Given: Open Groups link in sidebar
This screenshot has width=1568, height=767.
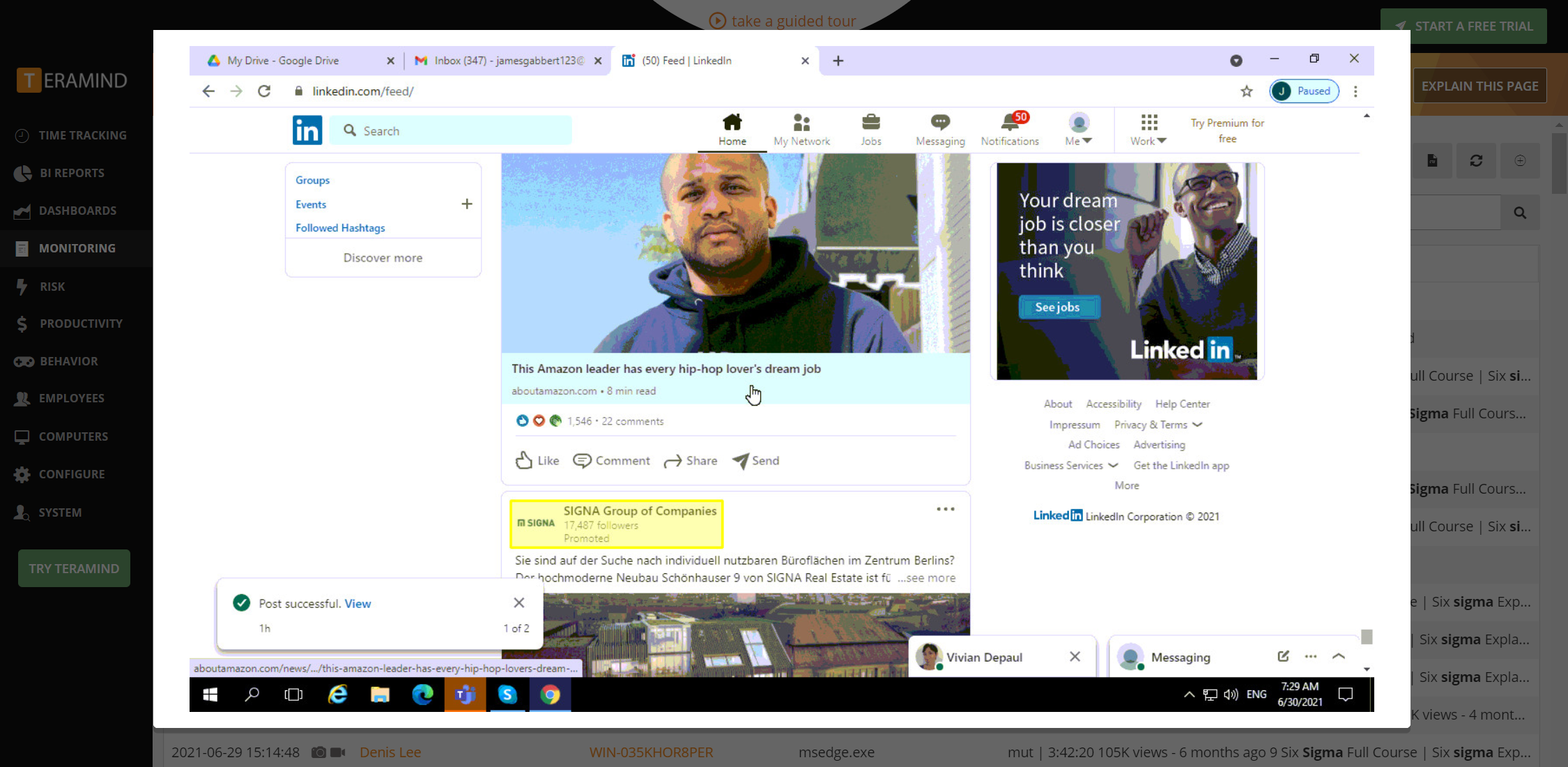Looking at the screenshot, I should click(x=312, y=180).
